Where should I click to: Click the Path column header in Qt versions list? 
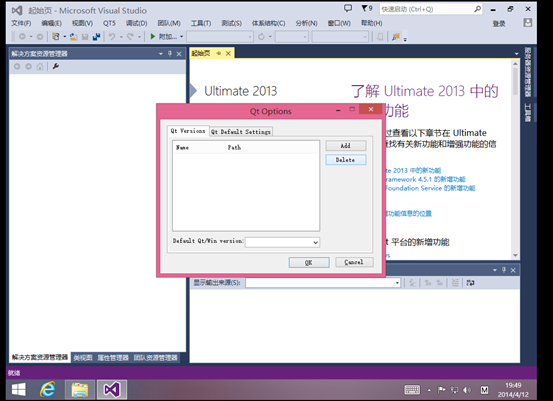coord(272,147)
